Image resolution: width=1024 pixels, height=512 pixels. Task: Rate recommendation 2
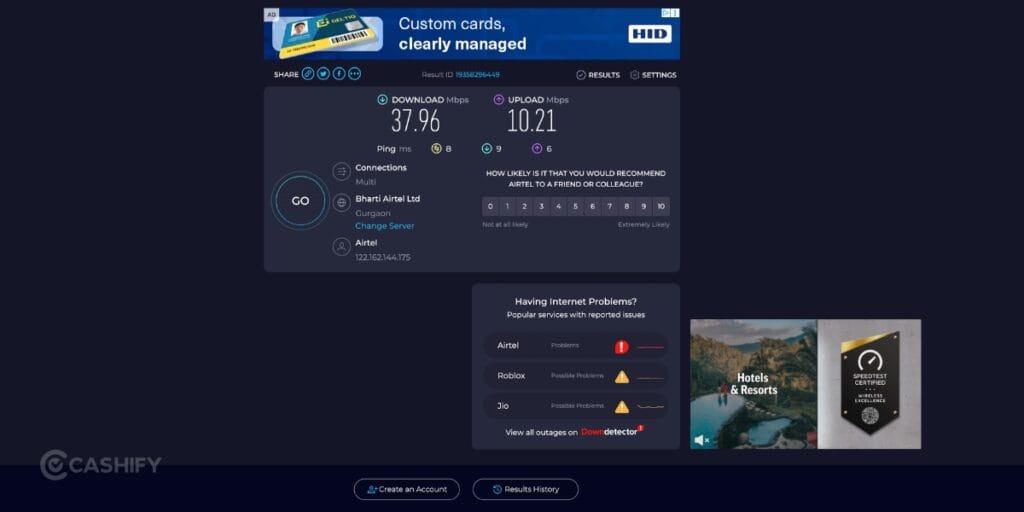coord(524,206)
